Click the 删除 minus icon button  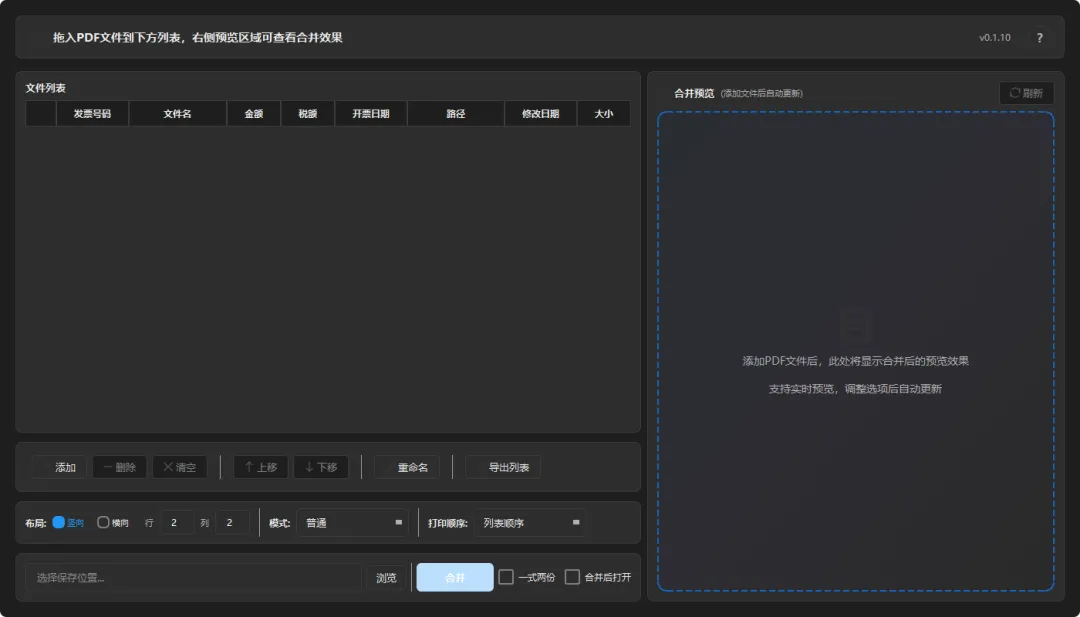120,467
